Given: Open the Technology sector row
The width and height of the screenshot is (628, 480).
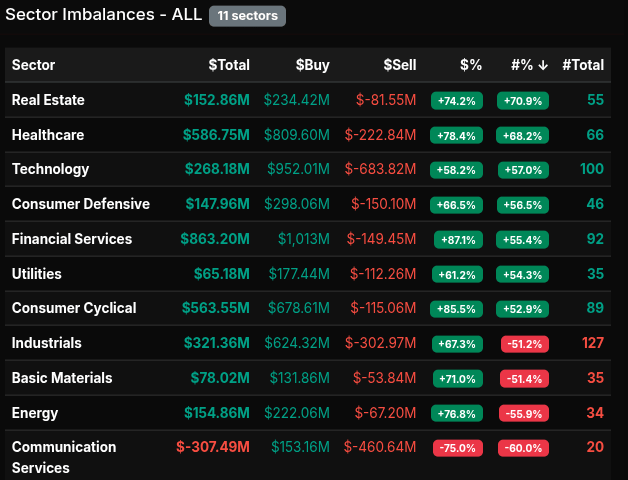Looking at the screenshot, I should (50, 169).
